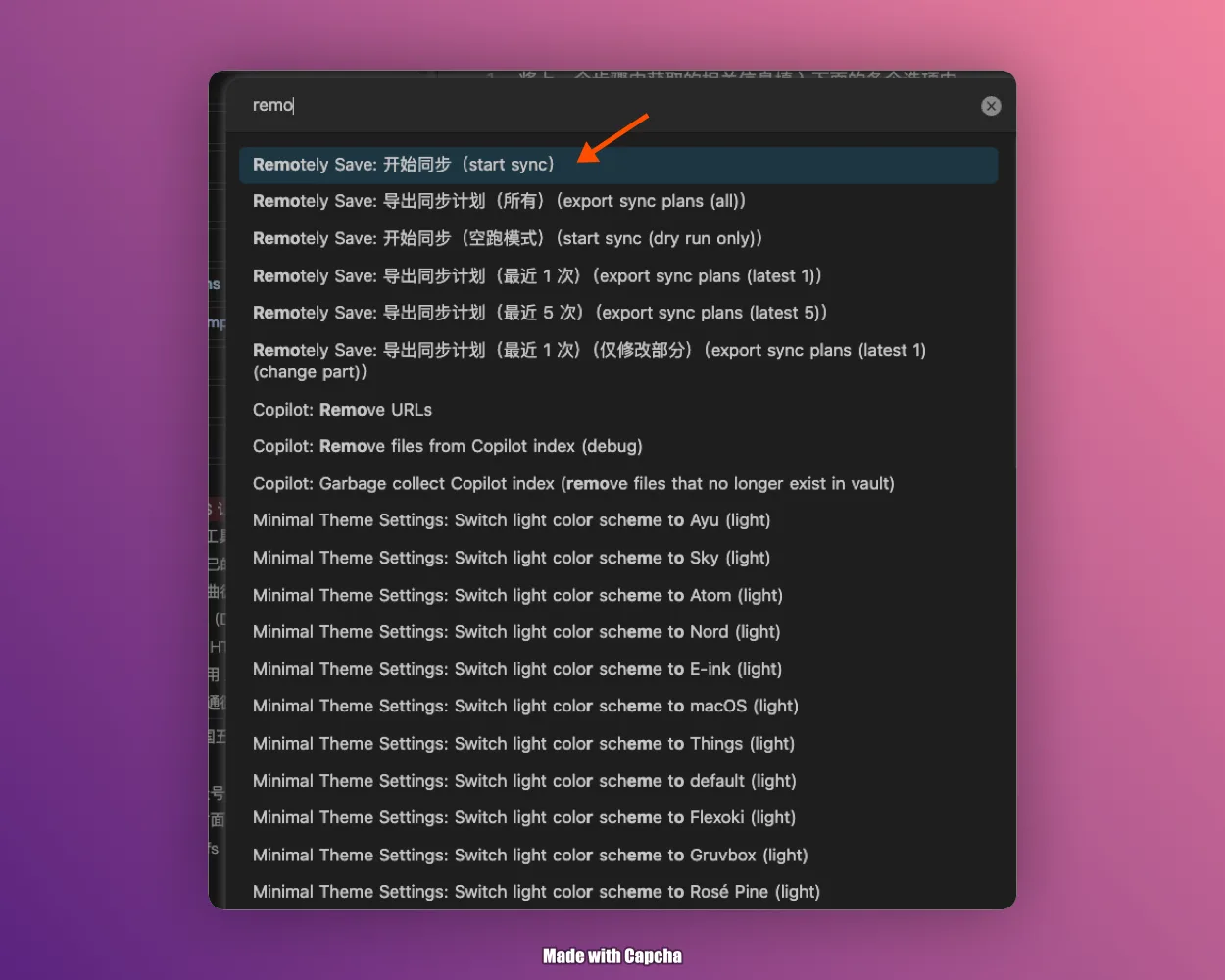Switch light color scheme to E-ink
This screenshot has width=1225, height=980.
click(618, 669)
